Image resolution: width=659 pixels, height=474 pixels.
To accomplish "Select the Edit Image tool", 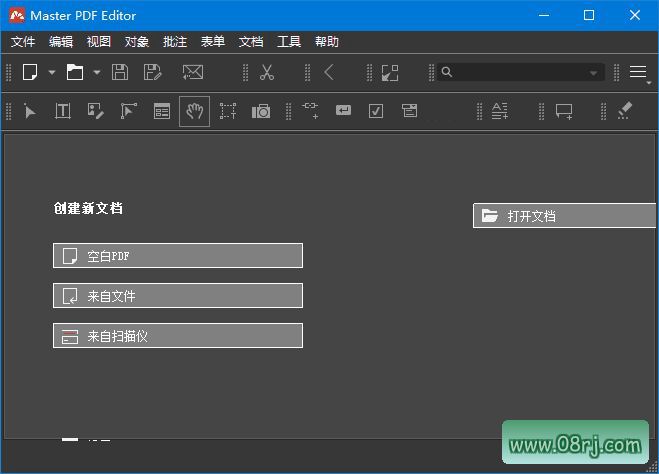I will tap(95, 111).
